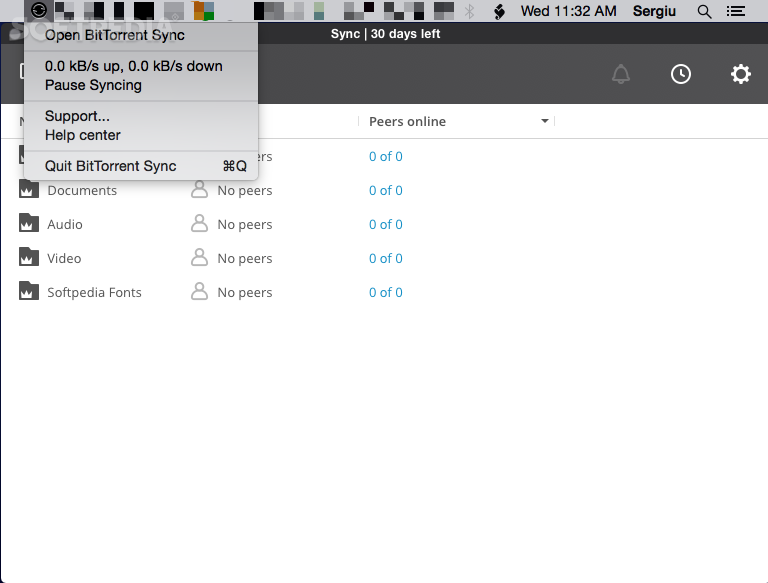The height and width of the screenshot is (583, 768).
Task: Choose Pause Syncing from the menu
Action: (93, 85)
